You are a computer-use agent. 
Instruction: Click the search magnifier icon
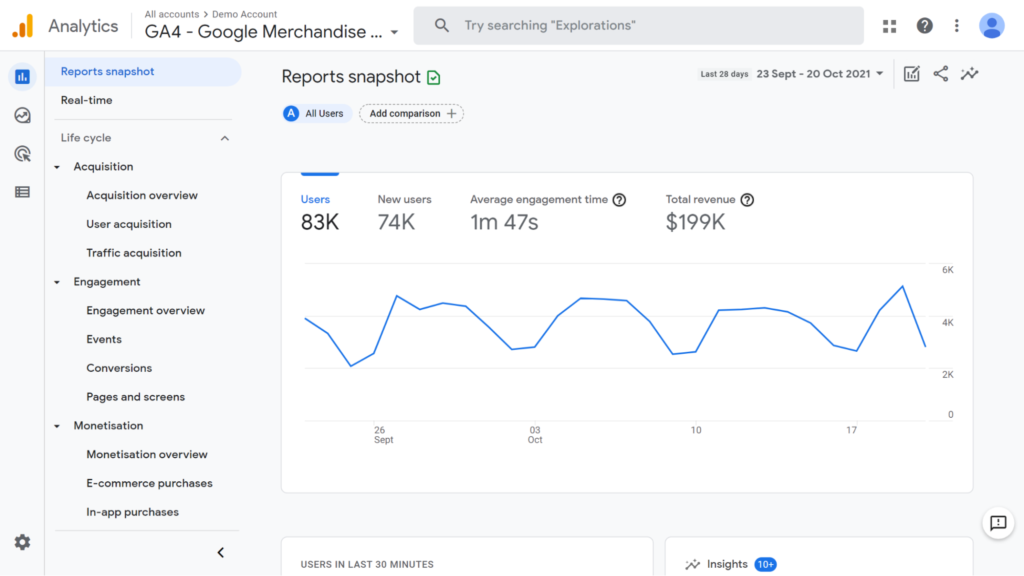[x=441, y=25]
